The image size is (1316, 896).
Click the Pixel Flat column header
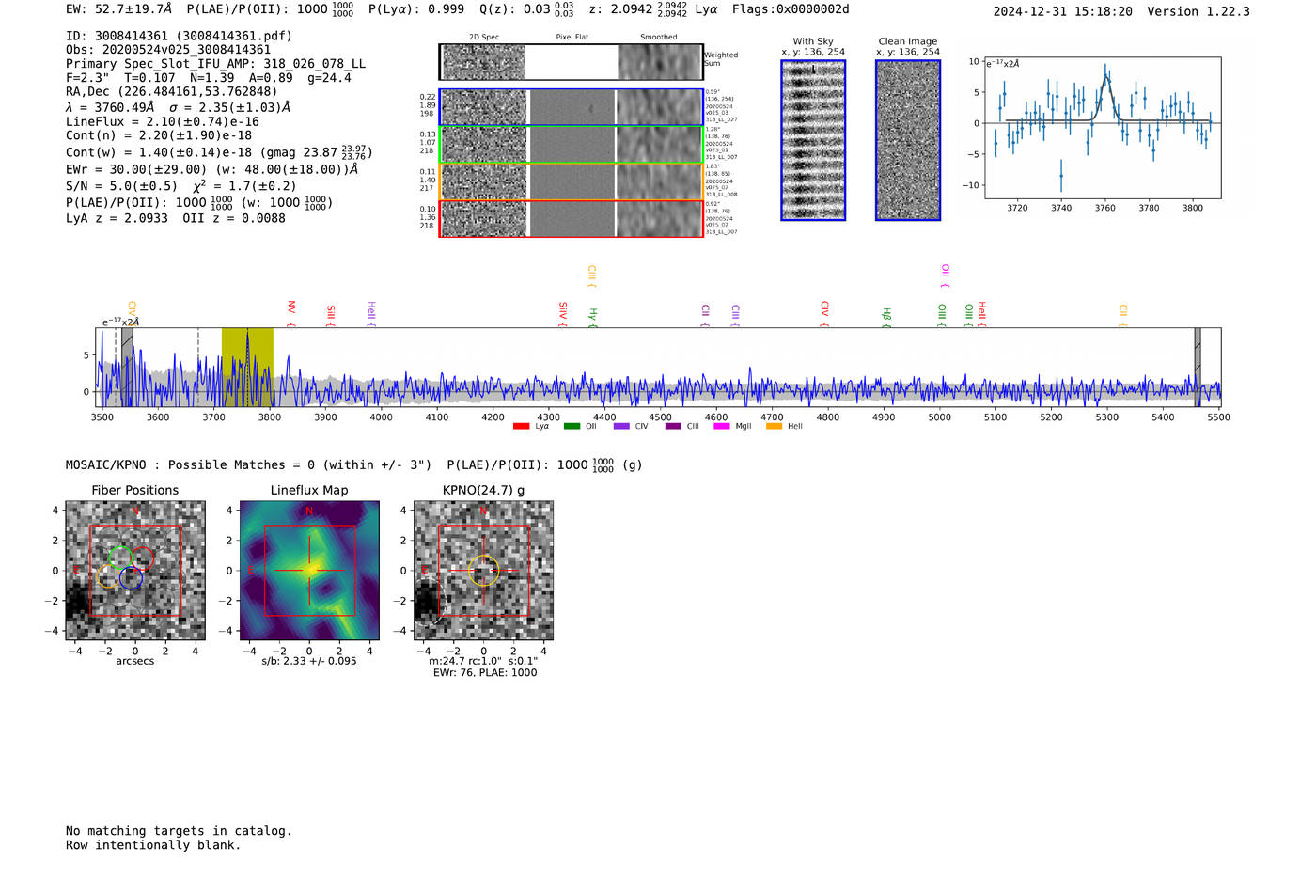(572, 38)
